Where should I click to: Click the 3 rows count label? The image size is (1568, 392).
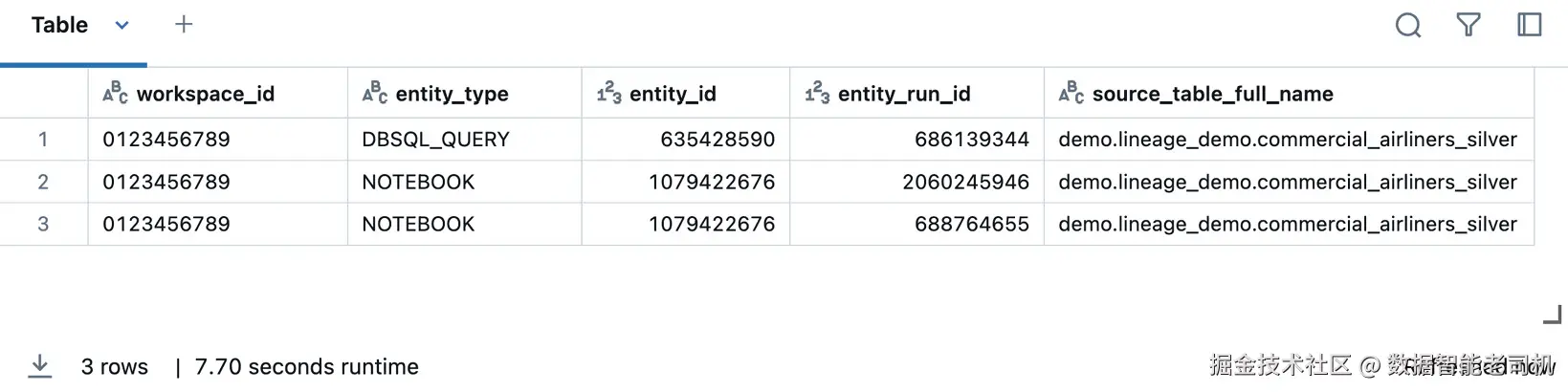pyautogui.click(x=115, y=366)
